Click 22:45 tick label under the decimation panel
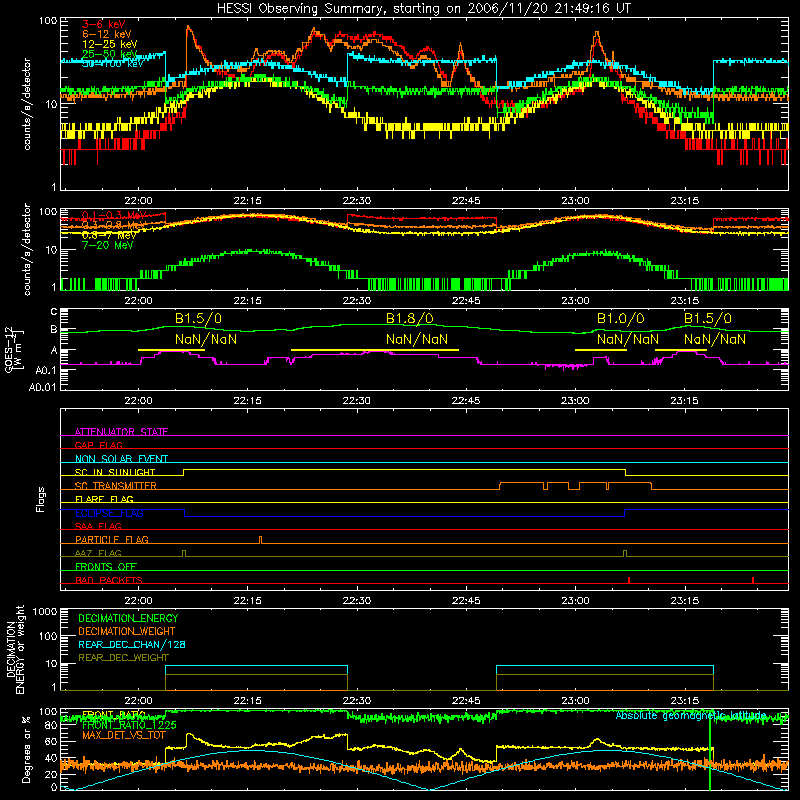The width and height of the screenshot is (800, 800). click(466, 701)
